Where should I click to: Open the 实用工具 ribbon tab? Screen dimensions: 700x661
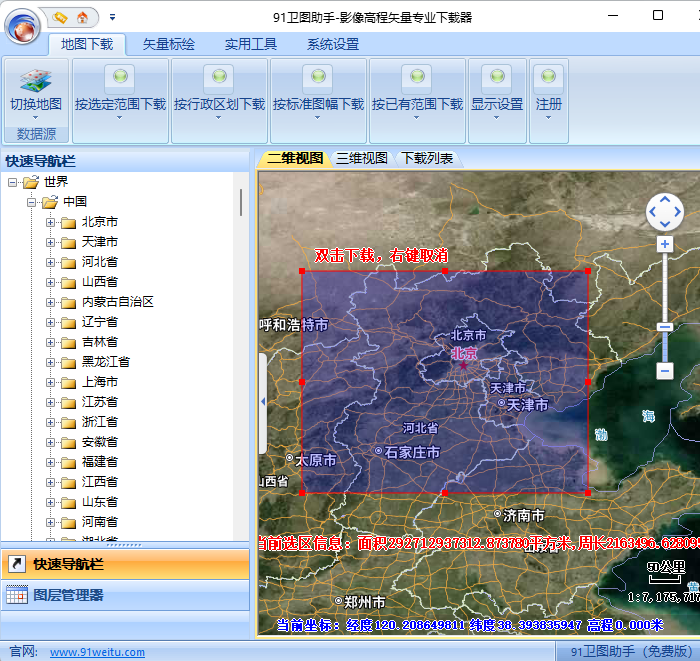coord(251,44)
